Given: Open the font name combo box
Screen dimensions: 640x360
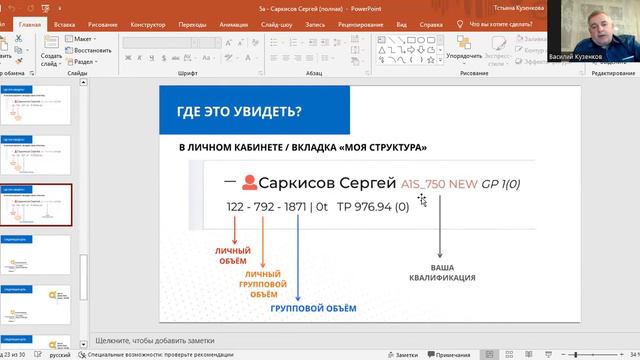Looking at the screenshot, I should (160, 42).
